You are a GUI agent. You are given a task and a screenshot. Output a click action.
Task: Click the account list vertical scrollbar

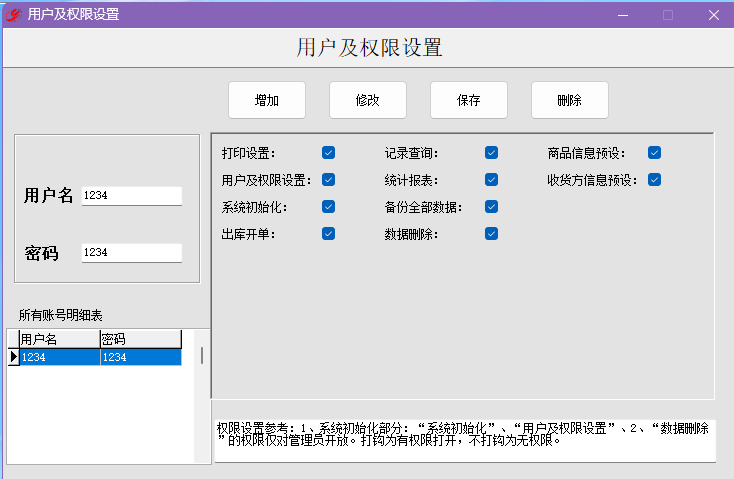(x=202, y=396)
